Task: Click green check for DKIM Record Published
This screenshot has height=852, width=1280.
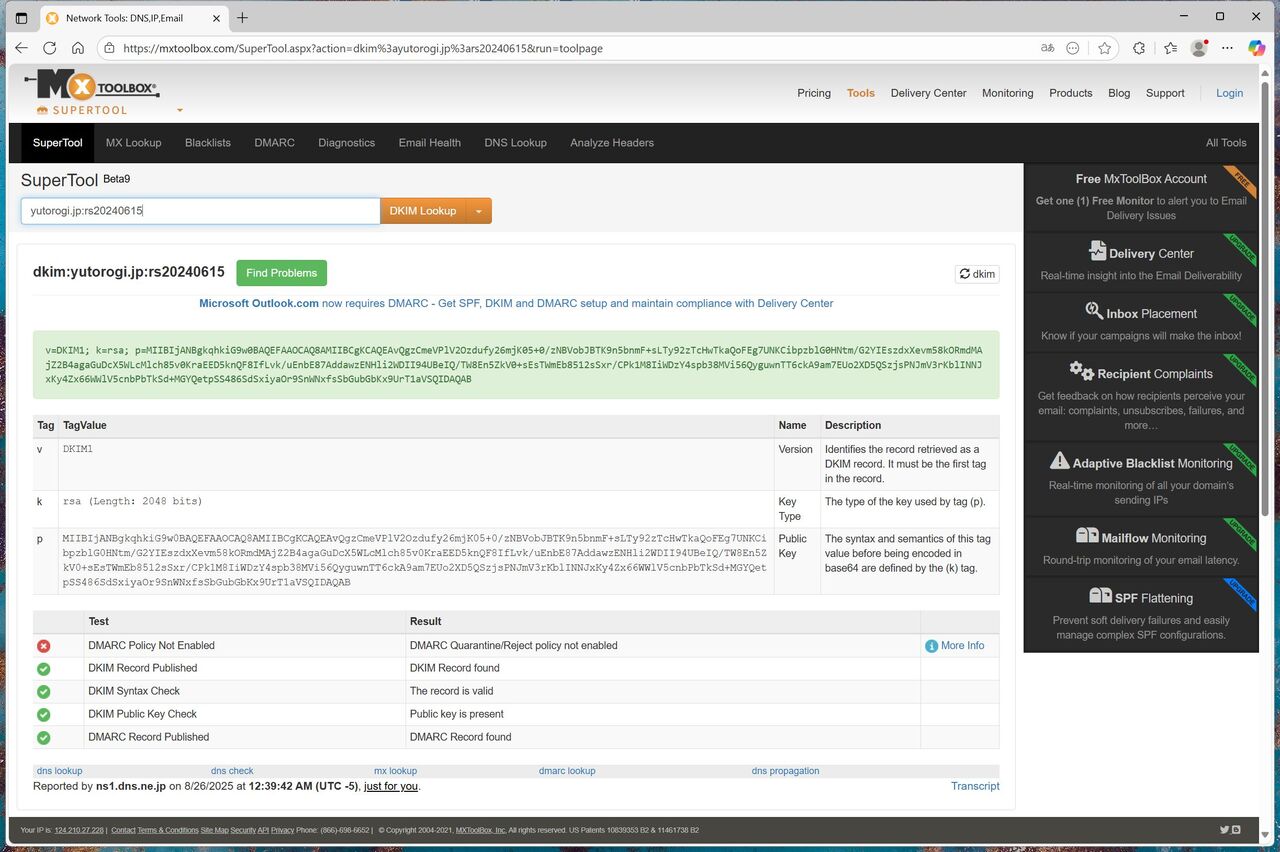Action: pos(44,669)
